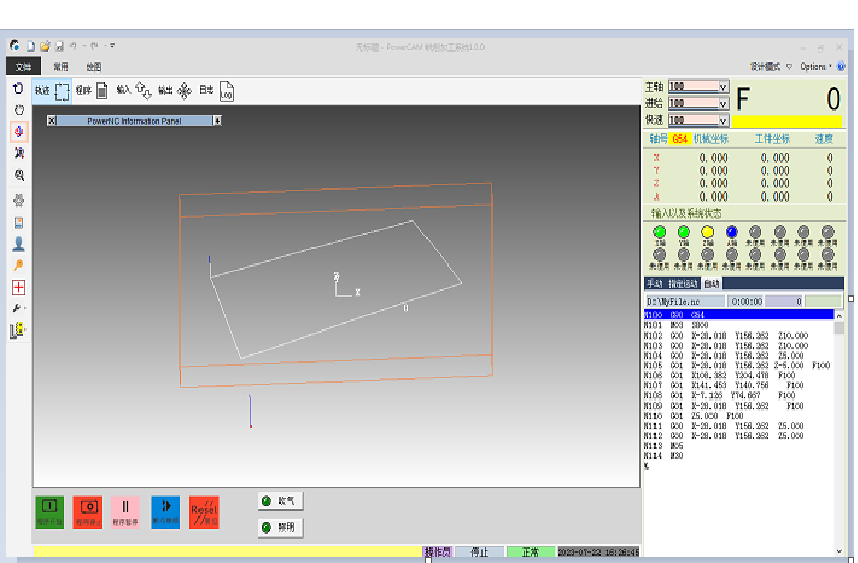
Task: Switch to the 绘图 ribbon tab
Action: point(94,67)
